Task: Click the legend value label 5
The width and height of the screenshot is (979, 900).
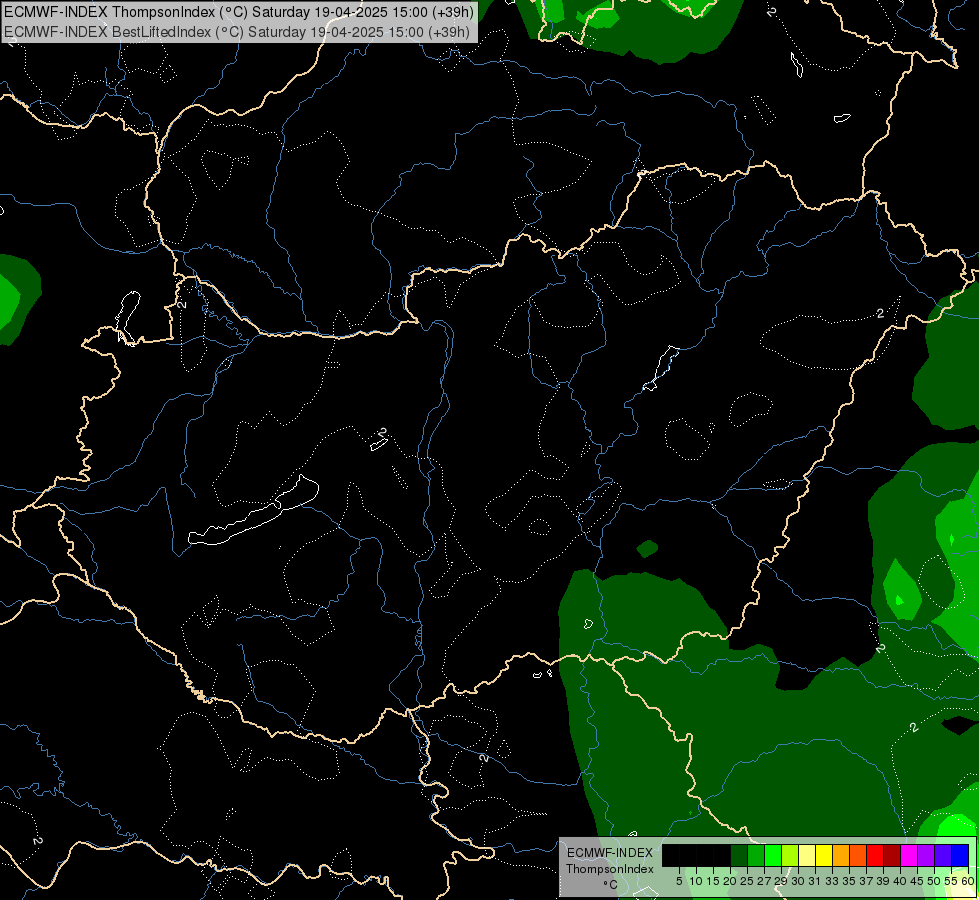Action: [679, 881]
